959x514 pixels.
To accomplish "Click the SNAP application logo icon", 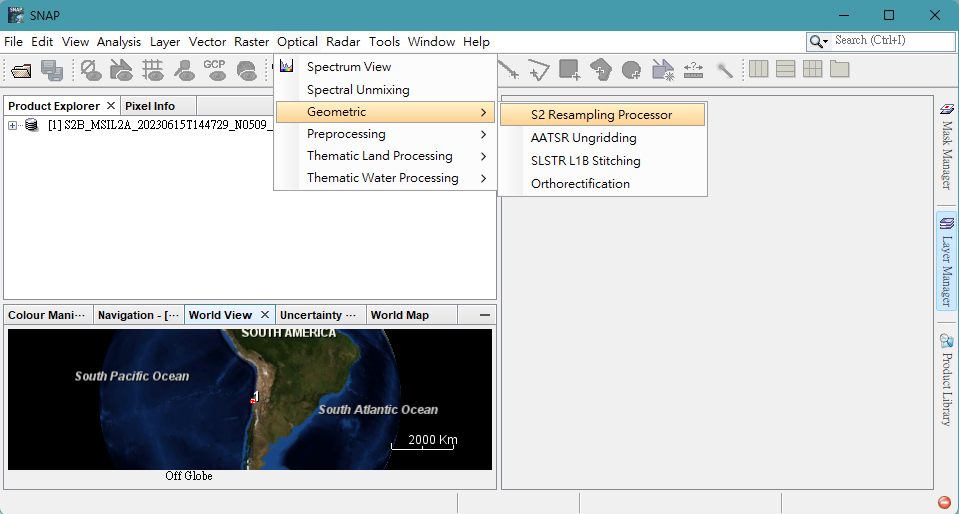I will 16,15.
